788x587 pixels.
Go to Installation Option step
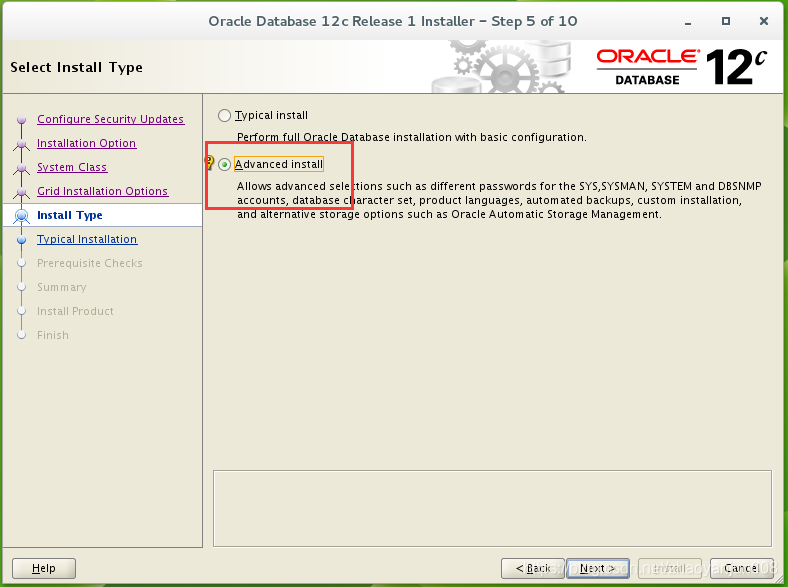(86, 143)
